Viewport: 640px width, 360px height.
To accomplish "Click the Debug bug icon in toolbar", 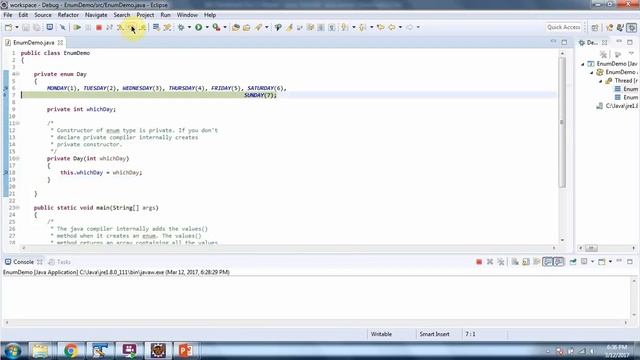I will pyautogui.click(x=181, y=27).
